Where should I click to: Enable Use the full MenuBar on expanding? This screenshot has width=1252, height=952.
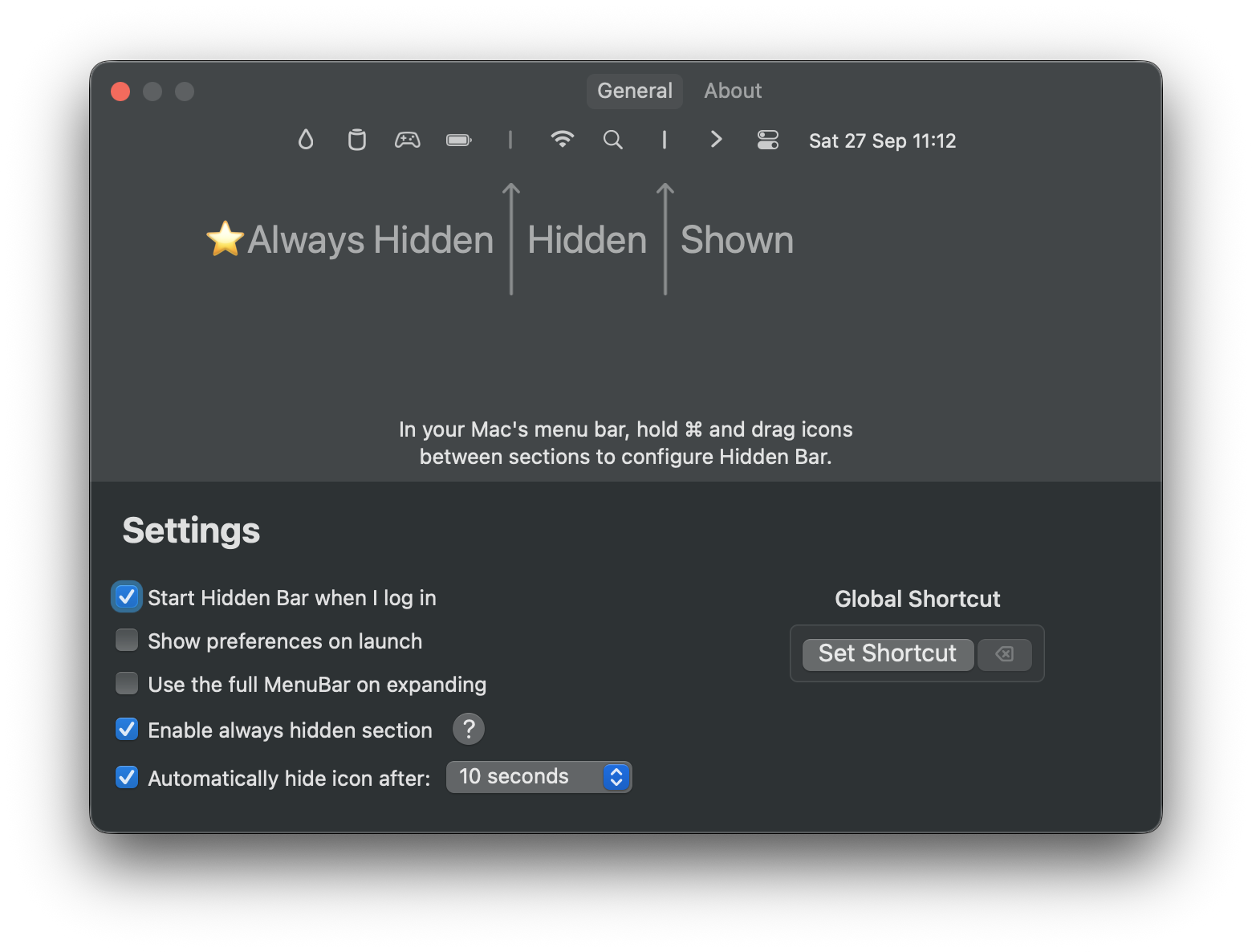[x=127, y=683]
